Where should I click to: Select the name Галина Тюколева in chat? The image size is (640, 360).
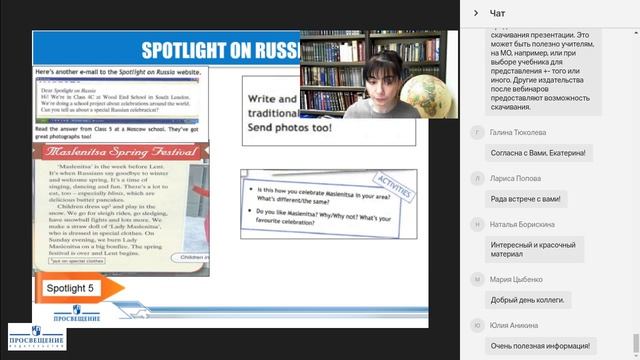click(518, 132)
